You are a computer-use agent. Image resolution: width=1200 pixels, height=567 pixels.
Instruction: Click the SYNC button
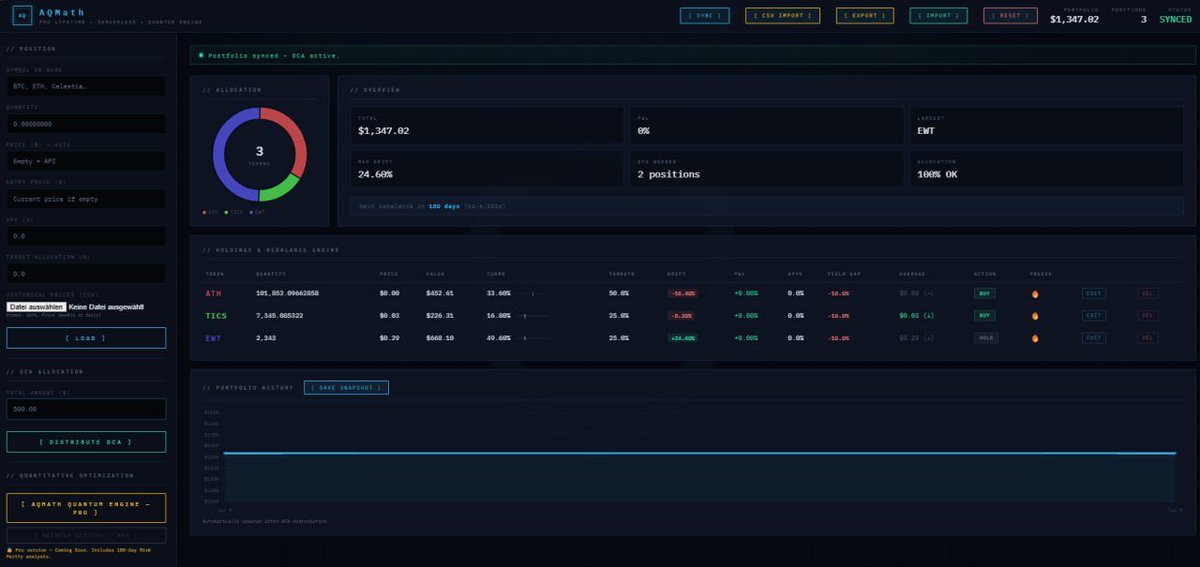(x=704, y=16)
